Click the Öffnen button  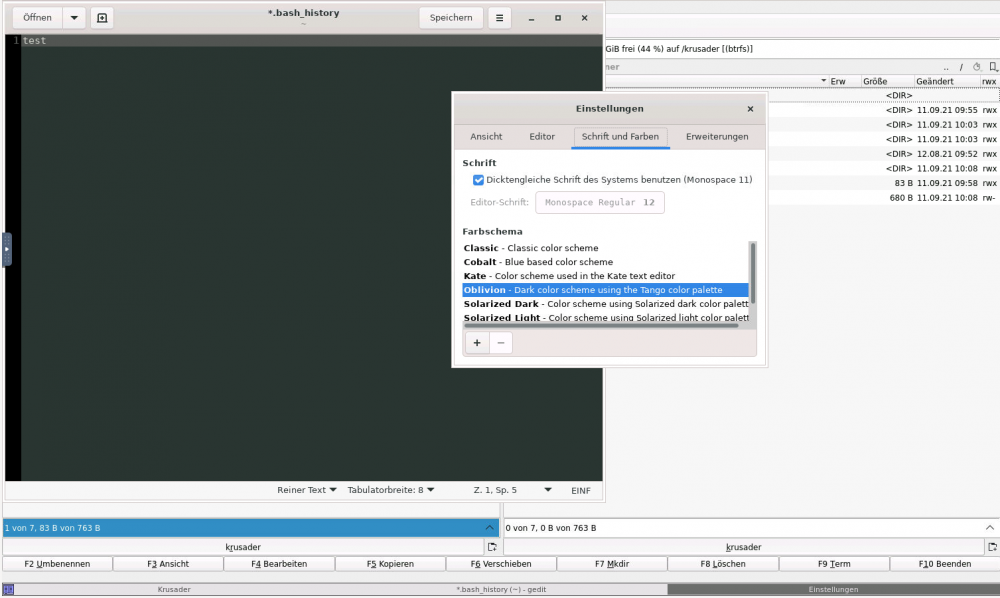(x=38, y=18)
